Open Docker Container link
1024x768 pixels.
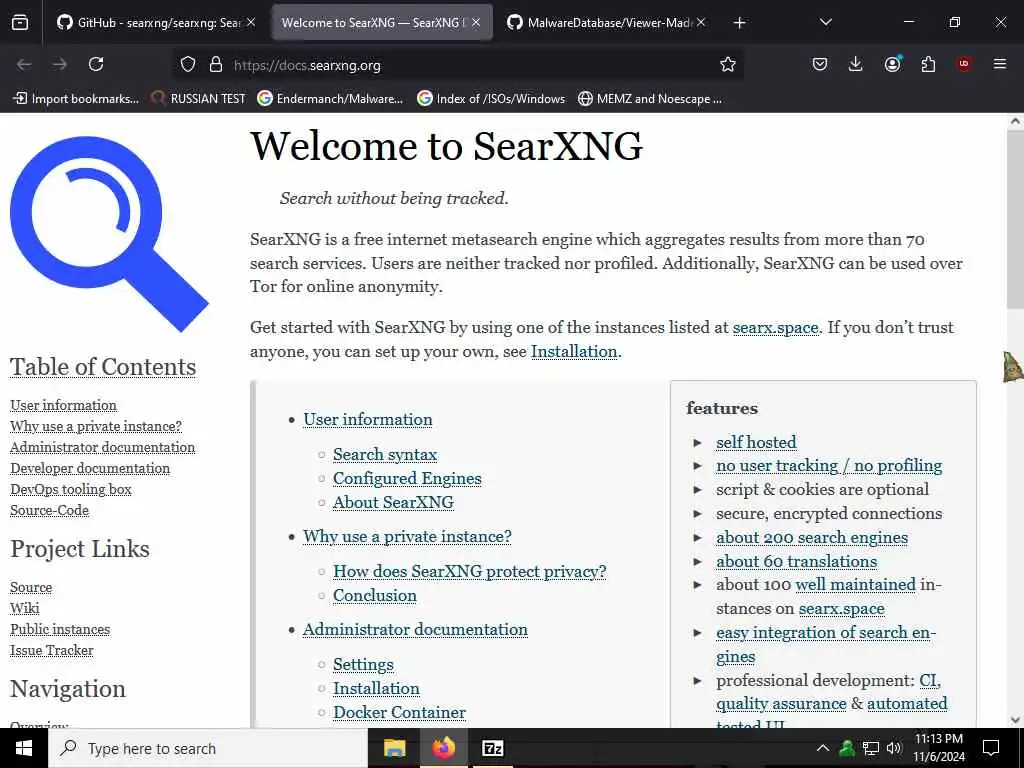coord(400,712)
